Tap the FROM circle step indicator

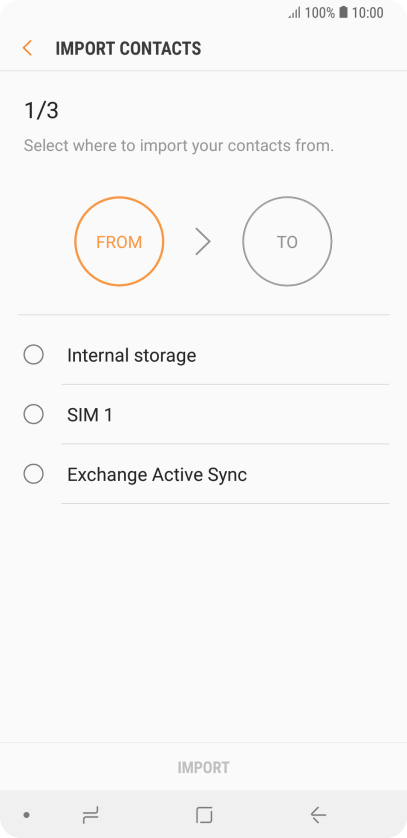coord(119,242)
